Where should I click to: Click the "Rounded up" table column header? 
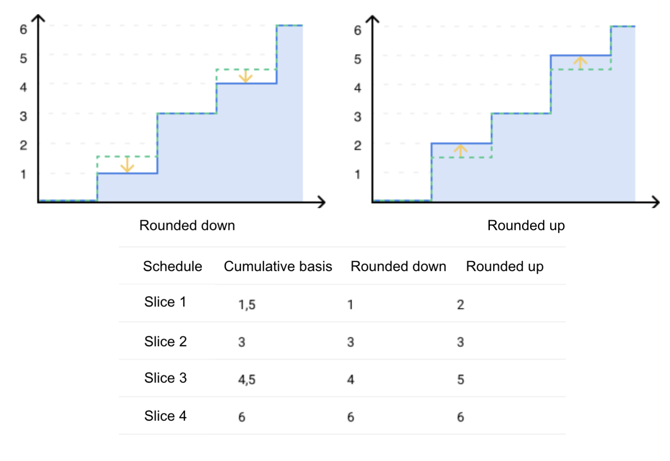click(x=505, y=266)
